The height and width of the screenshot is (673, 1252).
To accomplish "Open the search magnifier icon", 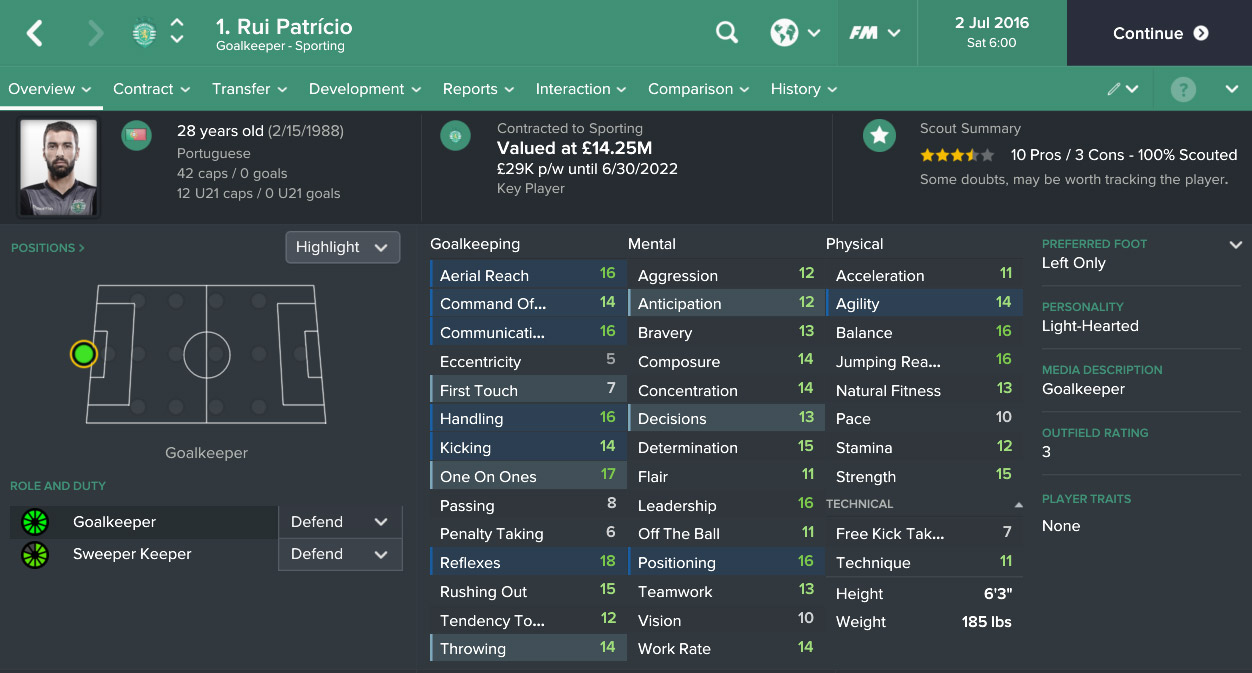I will (x=727, y=33).
